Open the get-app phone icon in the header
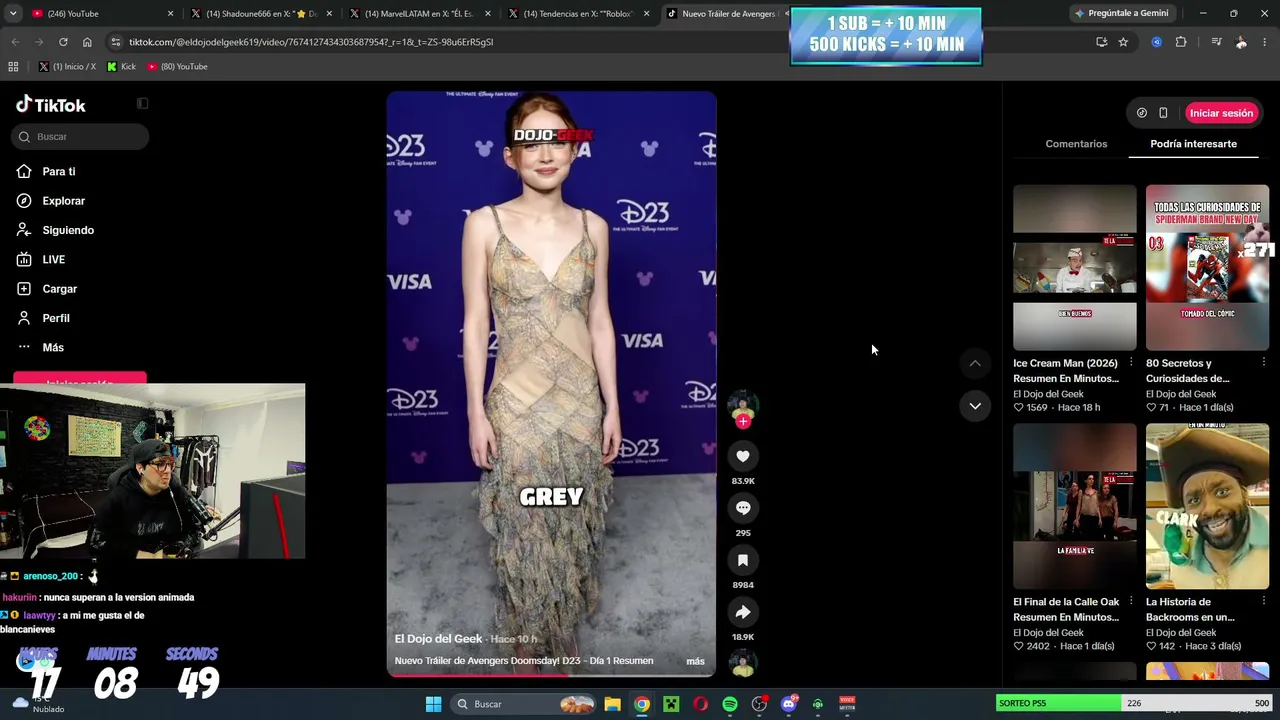This screenshot has height=720, width=1280. (x=1163, y=113)
